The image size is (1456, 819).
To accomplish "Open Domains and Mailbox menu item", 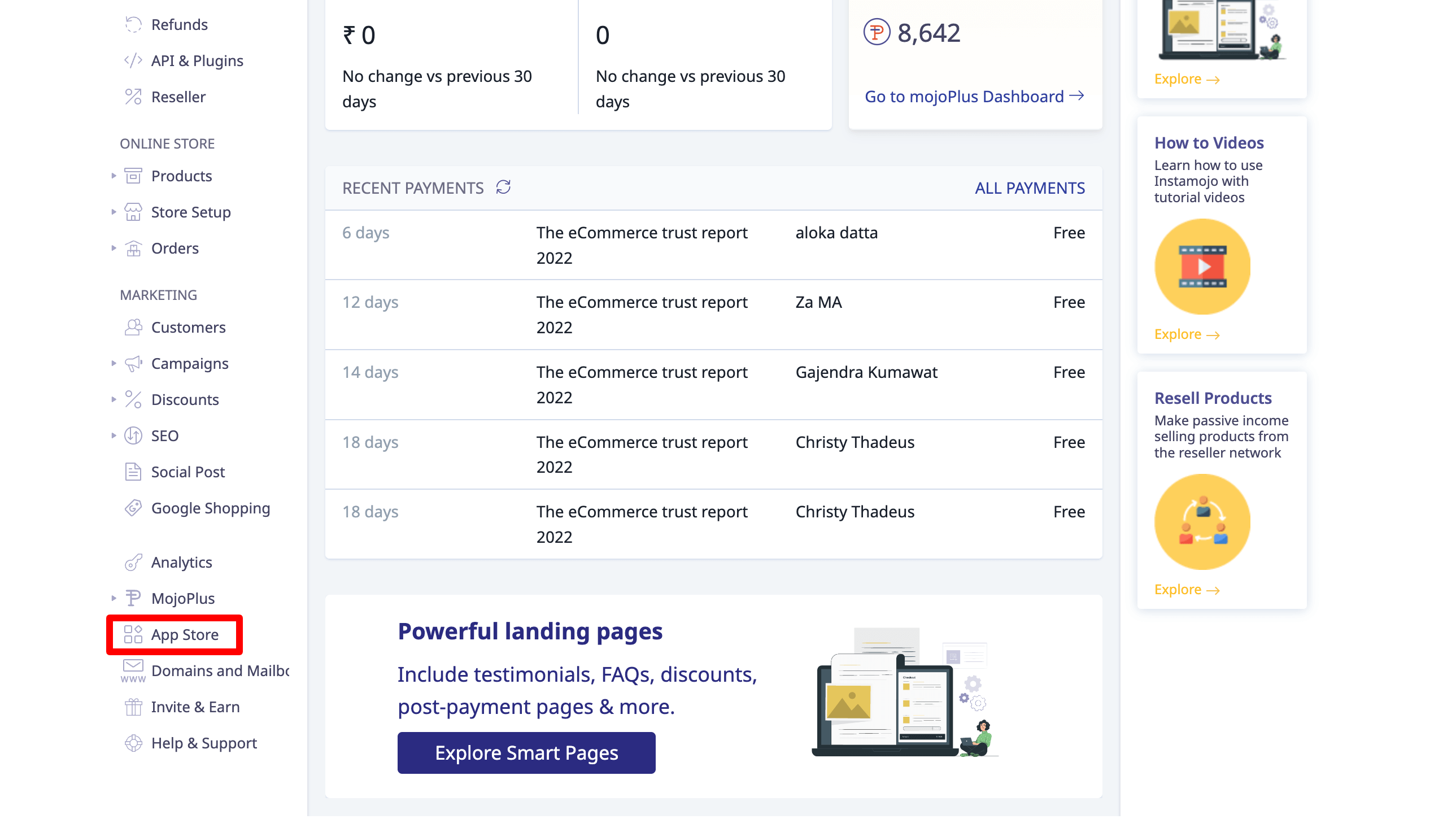I will [220, 671].
